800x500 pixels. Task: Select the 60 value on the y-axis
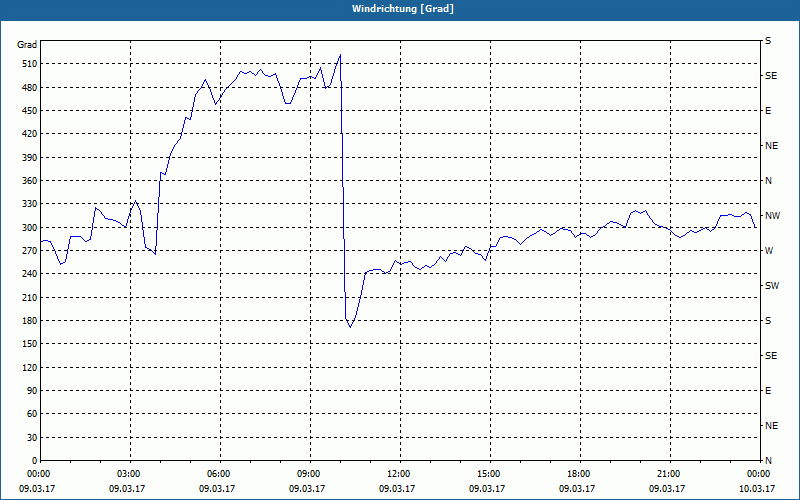click(x=31, y=414)
